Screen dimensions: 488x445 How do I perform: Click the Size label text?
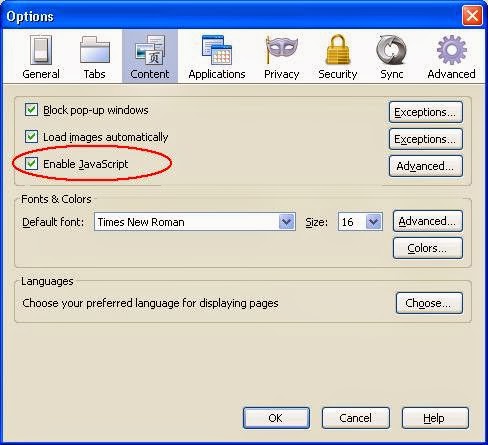tap(317, 222)
